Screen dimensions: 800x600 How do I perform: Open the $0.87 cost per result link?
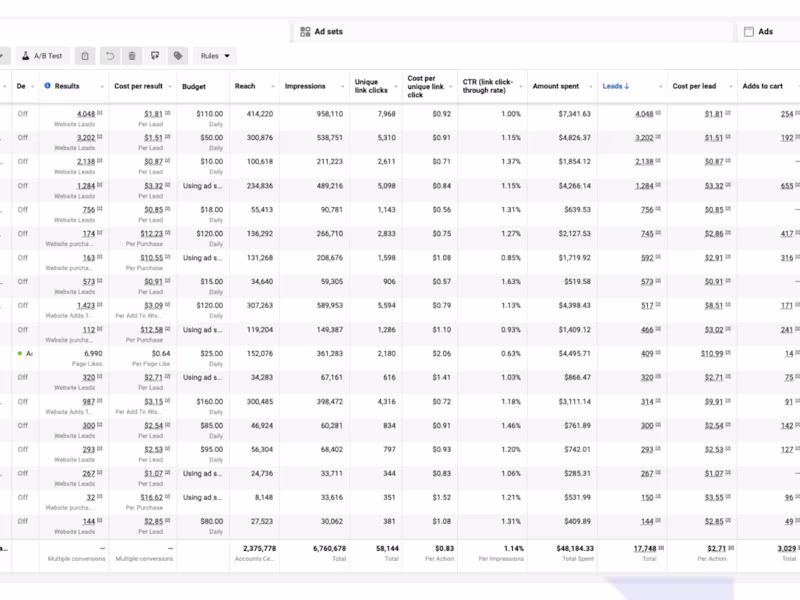[x=153, y=161]
